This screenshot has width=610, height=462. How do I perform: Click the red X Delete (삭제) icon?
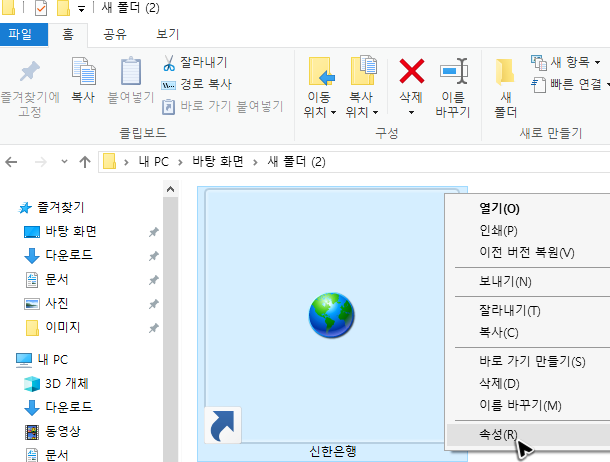tap(412, 72)
